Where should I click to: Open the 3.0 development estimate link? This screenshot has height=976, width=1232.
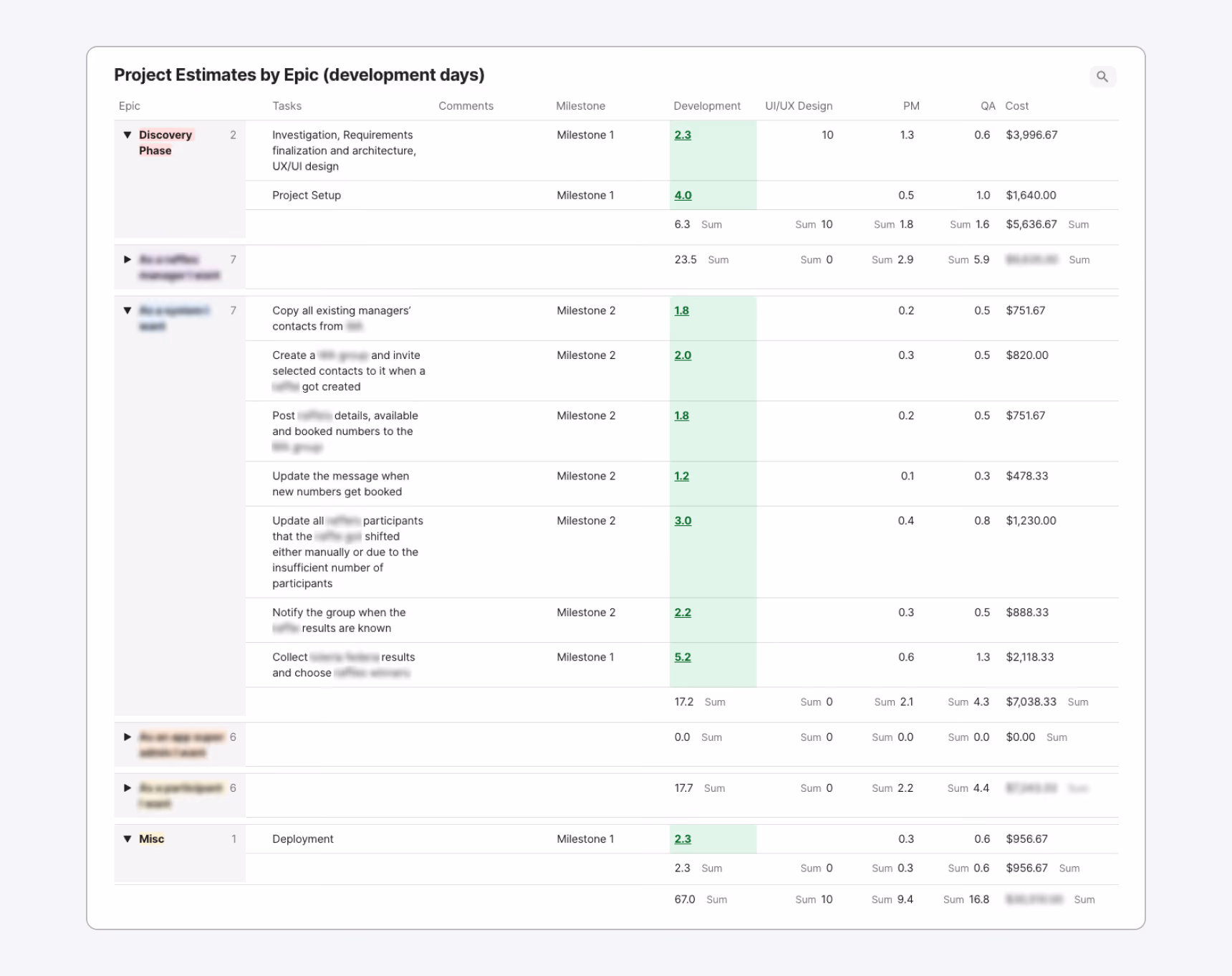click(683, 521)
